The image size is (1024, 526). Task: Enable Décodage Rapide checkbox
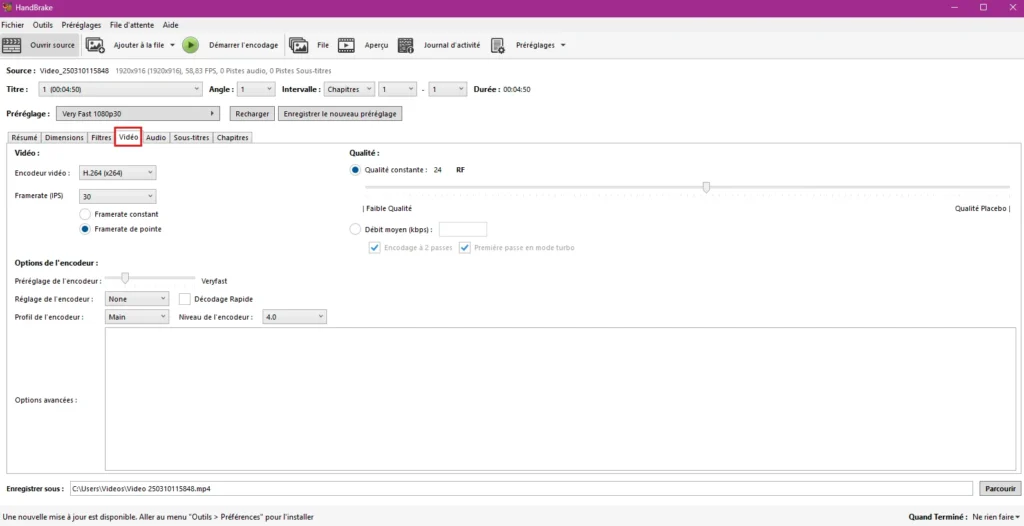click(185, 299)
